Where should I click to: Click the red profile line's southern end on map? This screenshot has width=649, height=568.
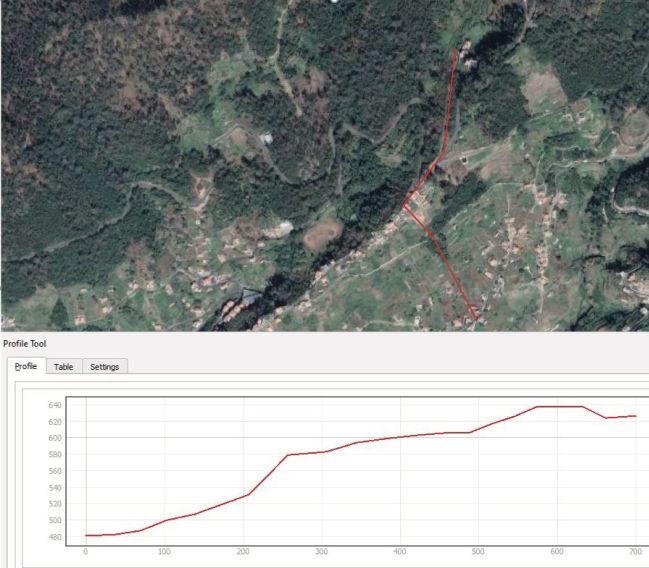point(475,319)
